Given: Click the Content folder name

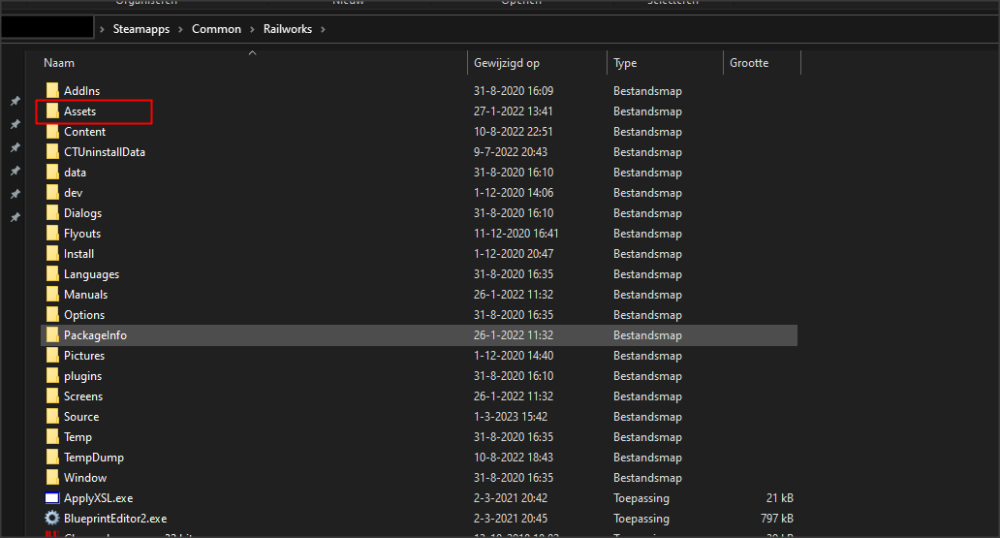Looking at the screenshot, I should (84, 132).
